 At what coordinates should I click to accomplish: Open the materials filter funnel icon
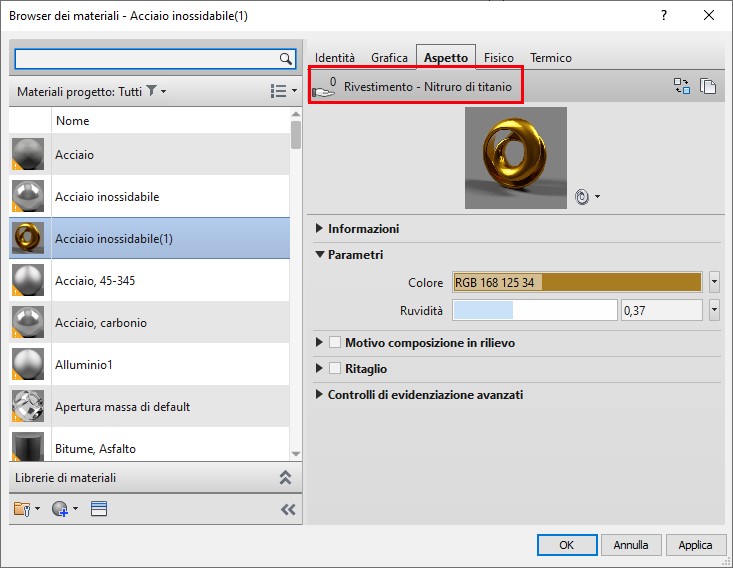click(151, 90)
